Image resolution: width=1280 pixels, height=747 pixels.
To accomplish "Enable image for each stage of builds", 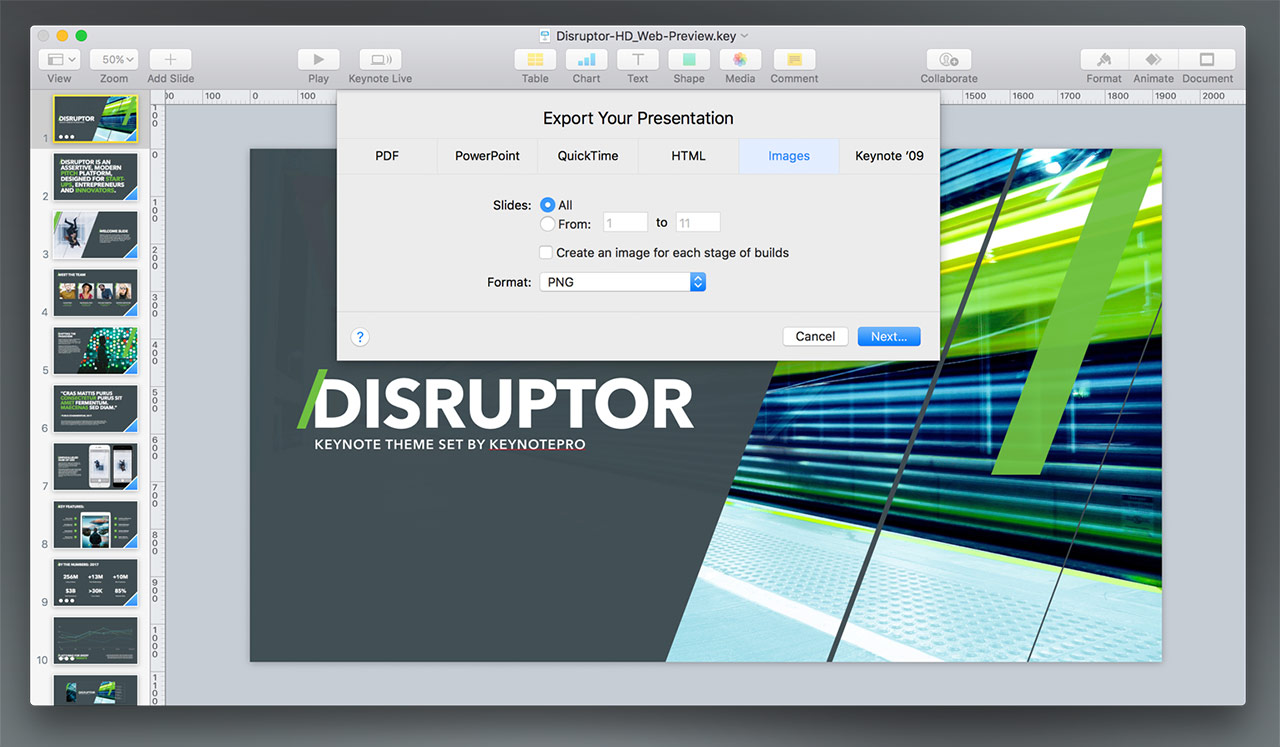I will click(546, 253).
